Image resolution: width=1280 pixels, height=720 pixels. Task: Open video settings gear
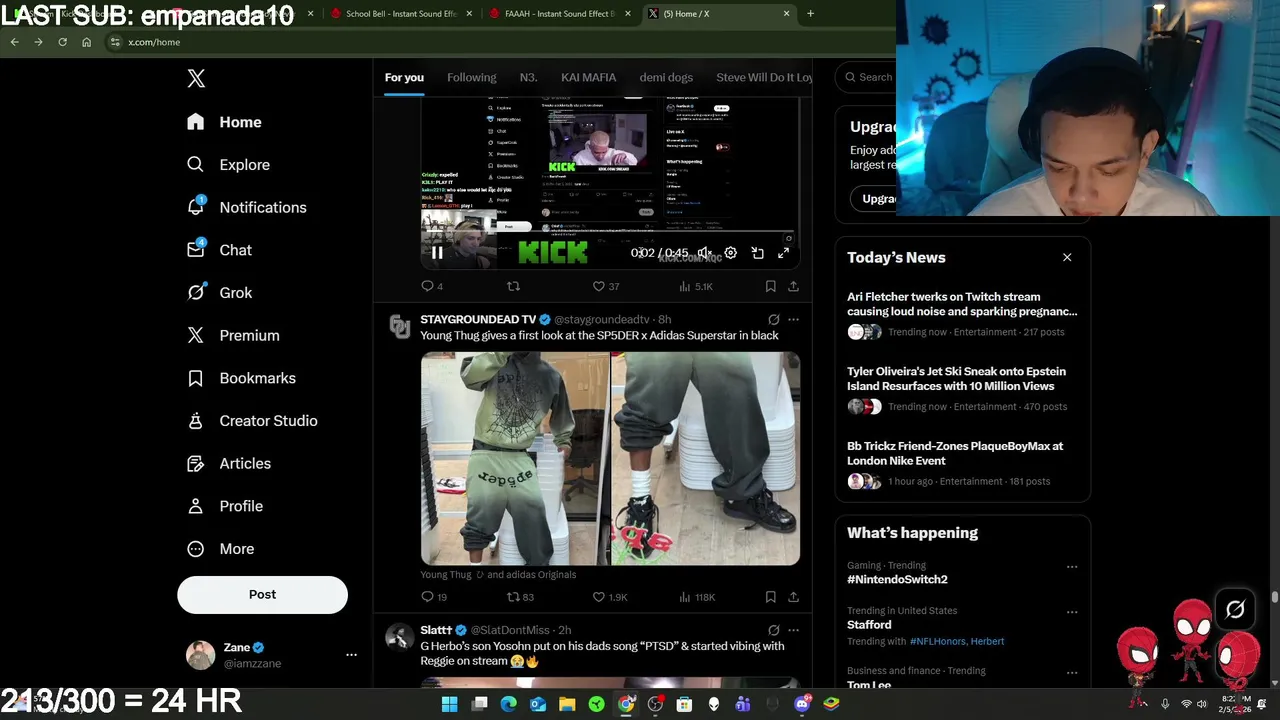(x=731, y=253)
